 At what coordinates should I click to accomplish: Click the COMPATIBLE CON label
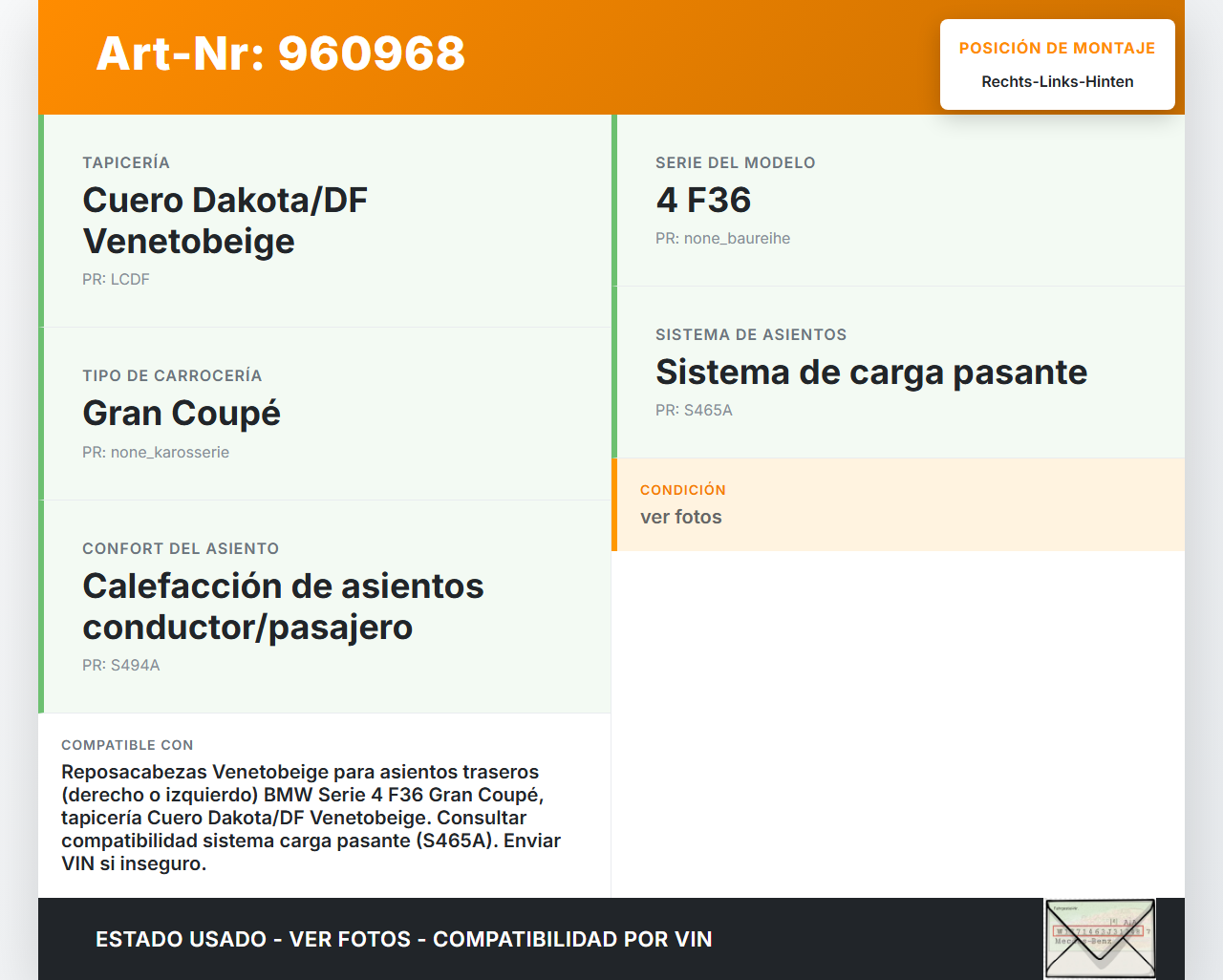point(127,745)
